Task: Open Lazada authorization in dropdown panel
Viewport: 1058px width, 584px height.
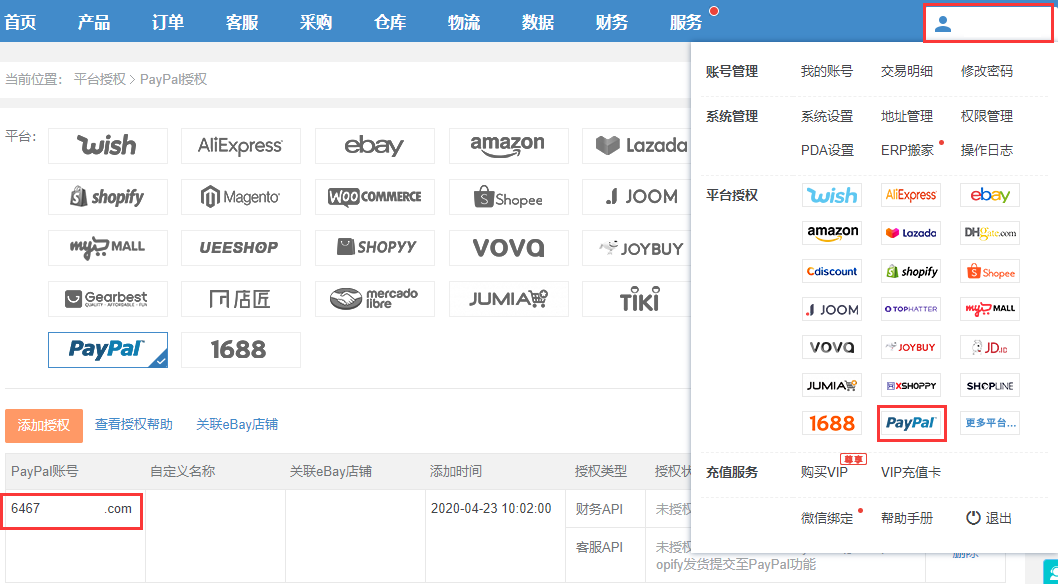Action: 911,233
